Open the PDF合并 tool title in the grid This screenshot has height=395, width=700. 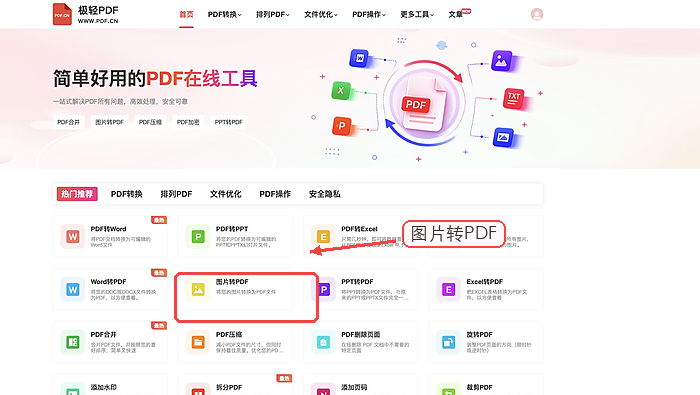point(104,334)
